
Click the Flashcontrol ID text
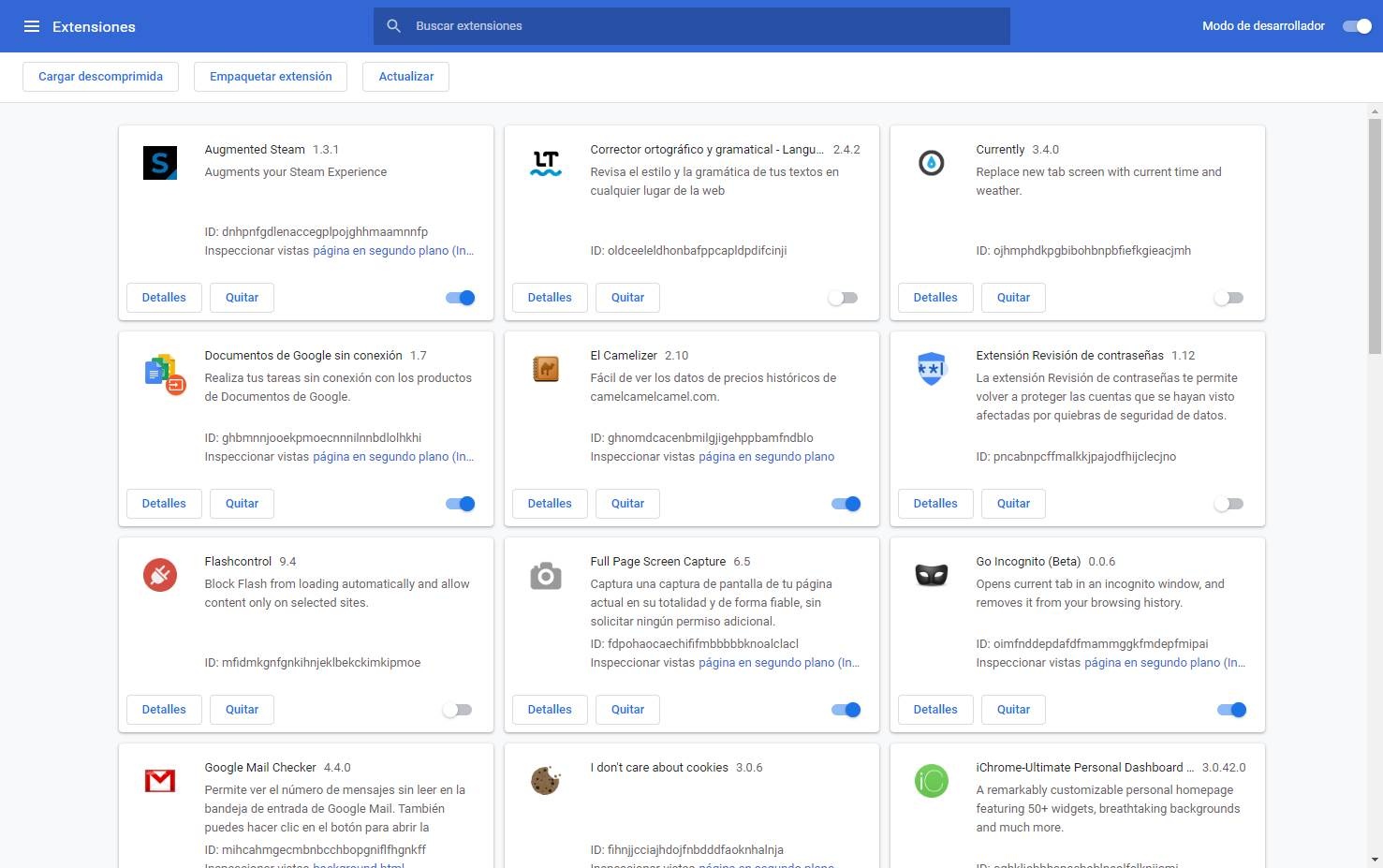pos(313,663)
